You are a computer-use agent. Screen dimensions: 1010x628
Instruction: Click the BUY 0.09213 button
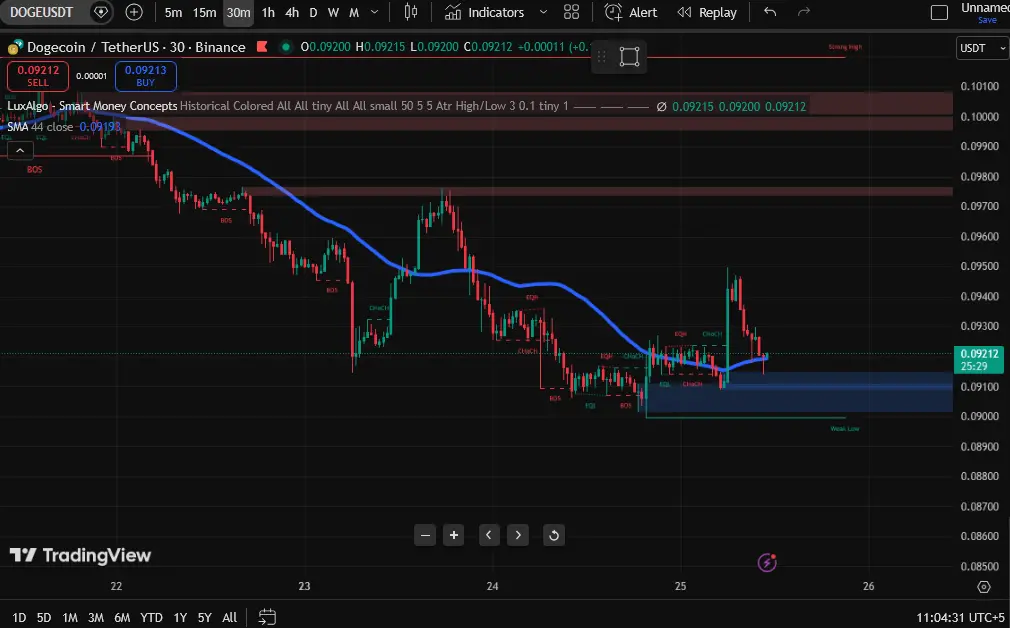[146, 75]
